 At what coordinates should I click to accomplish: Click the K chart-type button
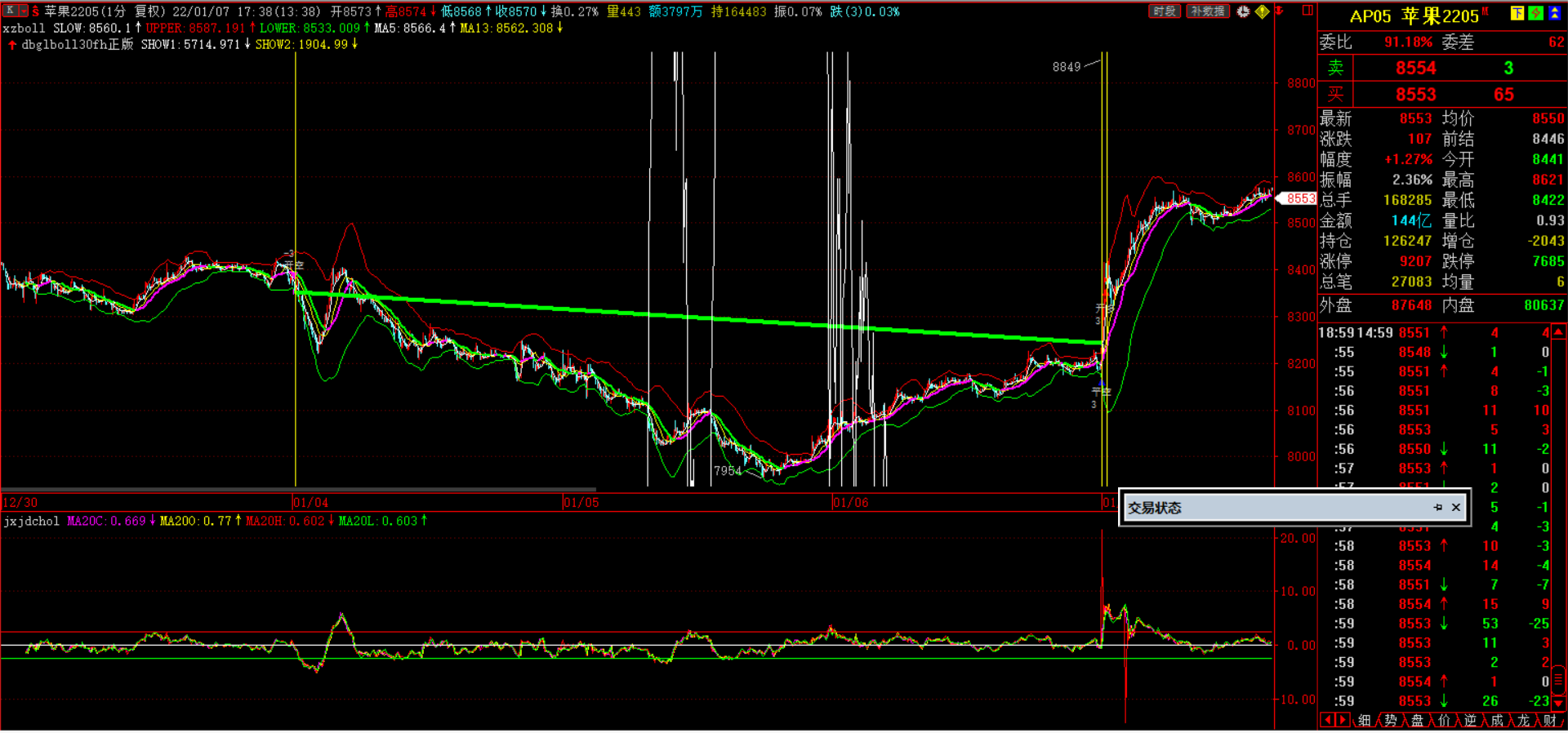pos(10,11)
